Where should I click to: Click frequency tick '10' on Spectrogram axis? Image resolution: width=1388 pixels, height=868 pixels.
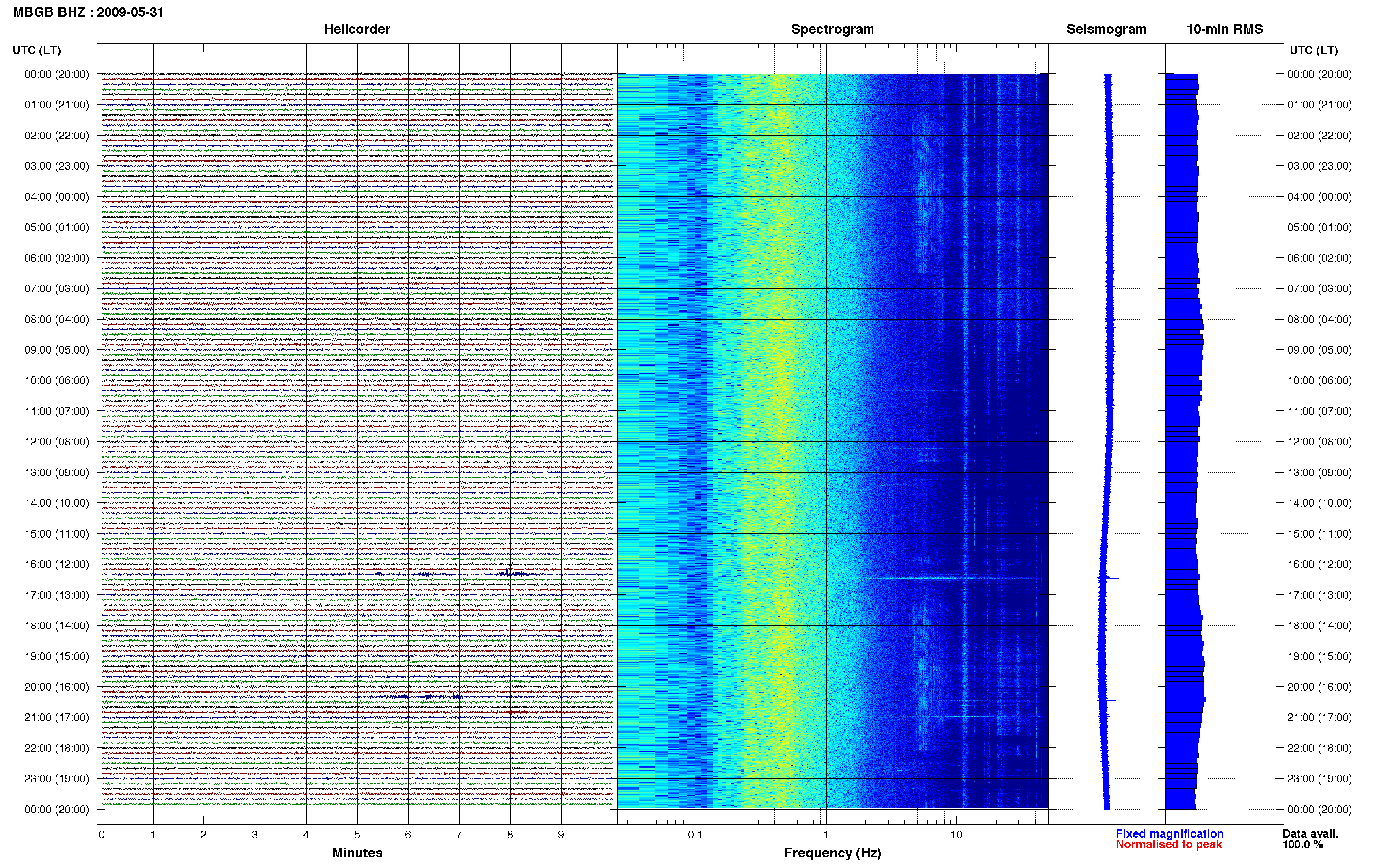(956, 835)
